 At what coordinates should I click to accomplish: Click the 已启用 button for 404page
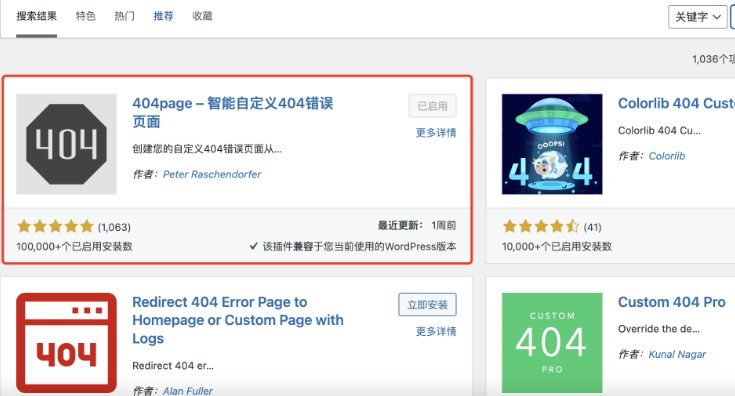432,106
